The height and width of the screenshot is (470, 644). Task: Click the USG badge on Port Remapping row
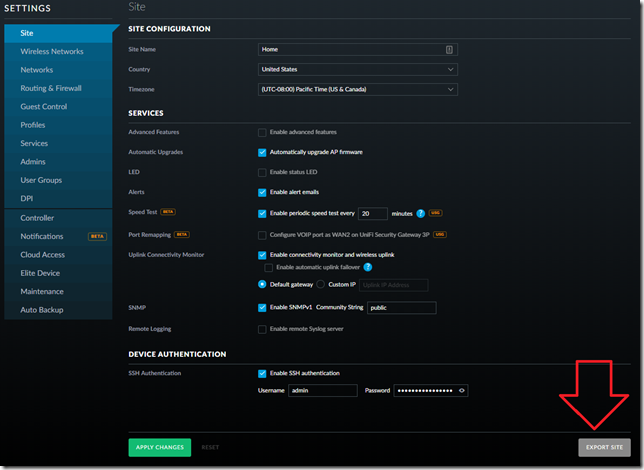440,235
